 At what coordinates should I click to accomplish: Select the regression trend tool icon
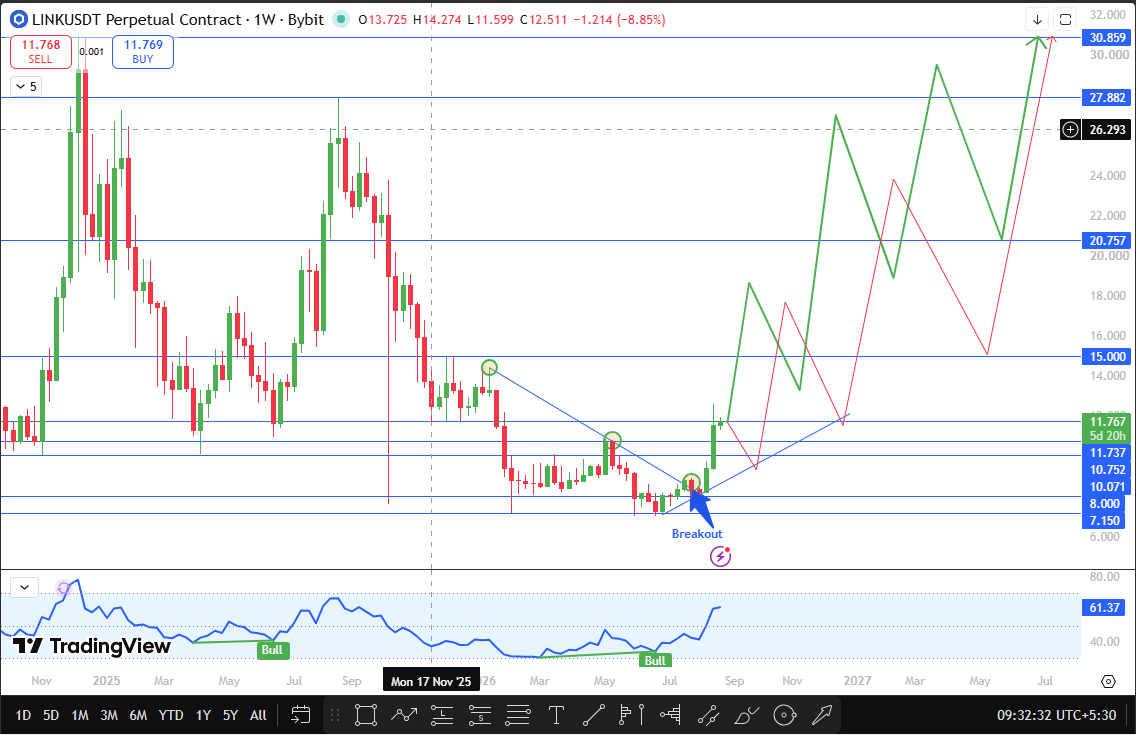[708, 715]
